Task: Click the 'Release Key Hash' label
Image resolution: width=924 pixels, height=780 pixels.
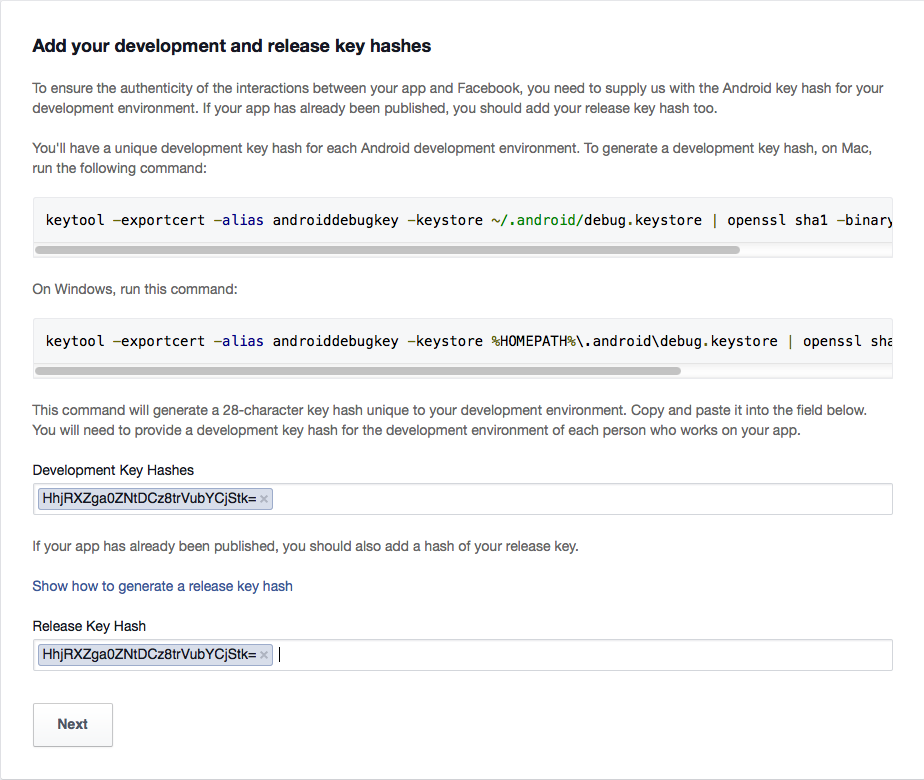Action: [x=89, y=626]
